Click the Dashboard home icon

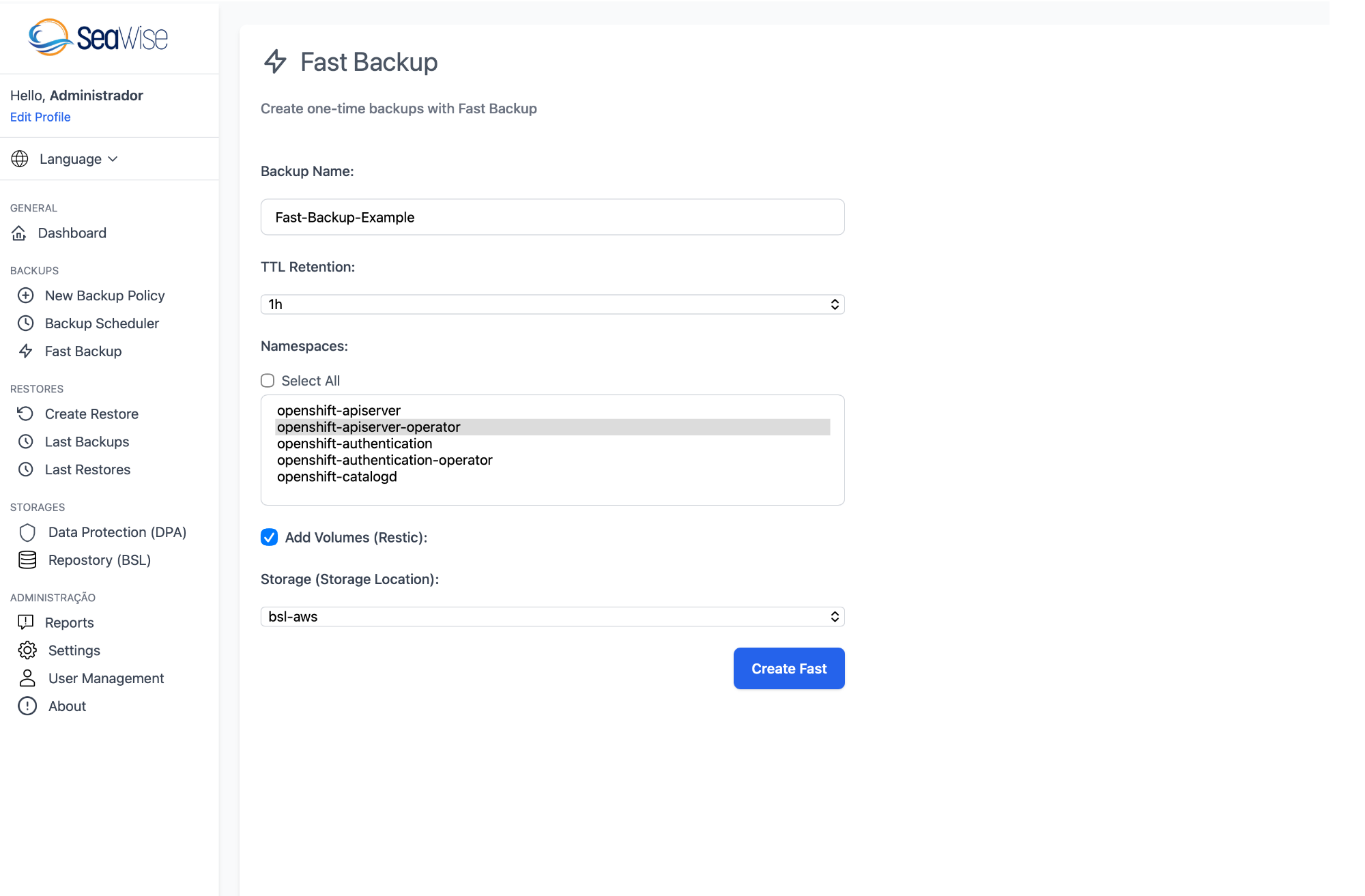tap(19, 233)
